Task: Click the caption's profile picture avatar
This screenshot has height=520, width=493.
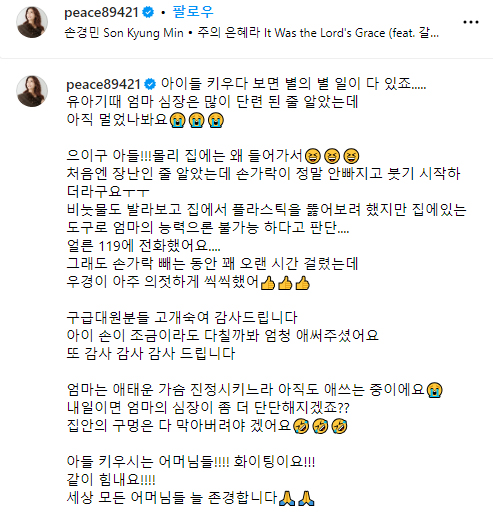Action: 32,91
